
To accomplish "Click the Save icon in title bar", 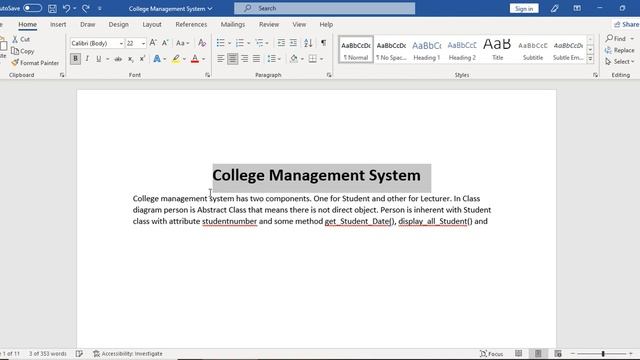I will click(x=52, y=8).
